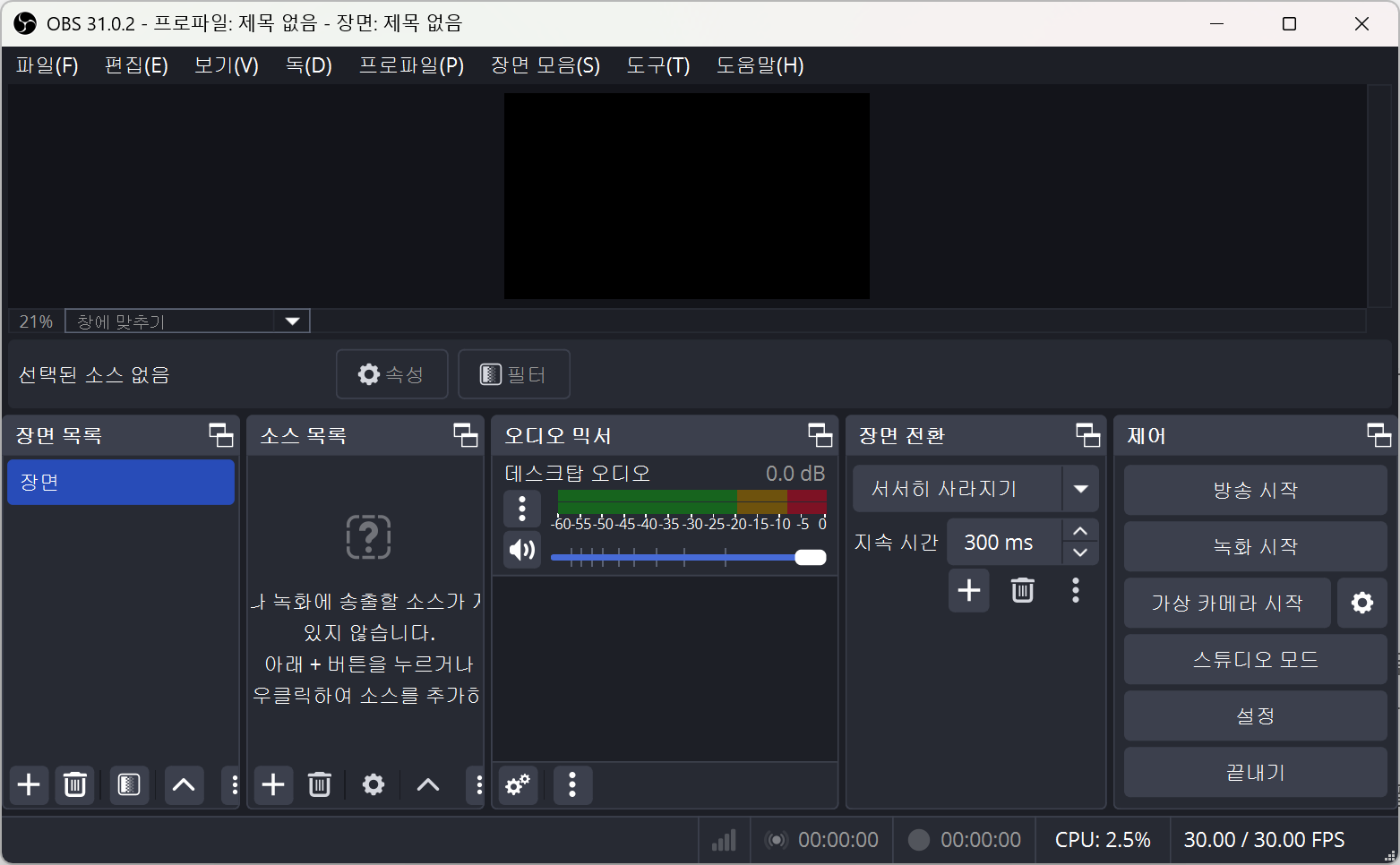Open virtual camera settings gear
The image size is (1400, 865).
[x=1361, y=603]
